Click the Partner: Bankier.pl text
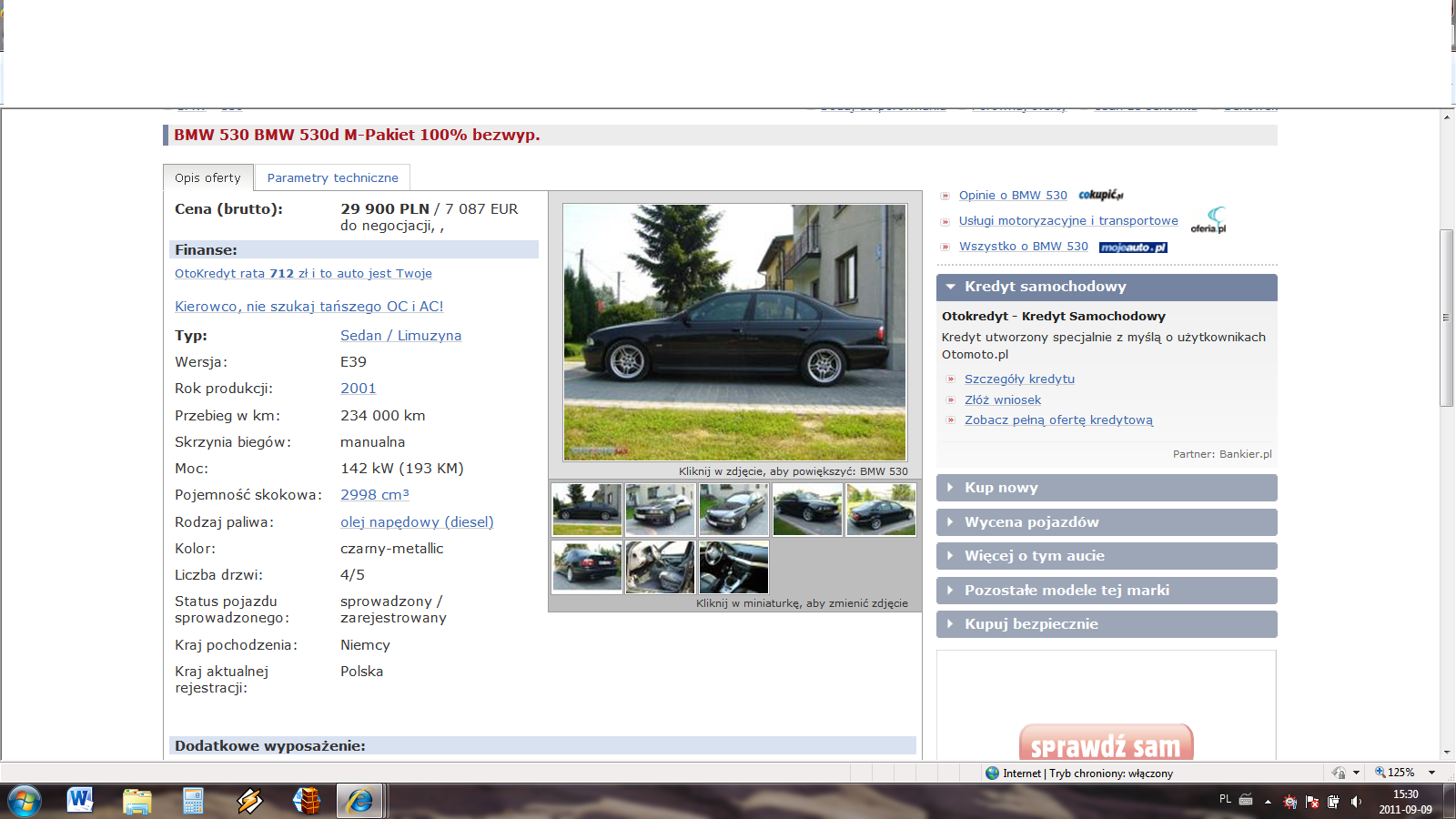This screenshot has height=819, width=1456. pyautogui.click(x=1222, y=454)
